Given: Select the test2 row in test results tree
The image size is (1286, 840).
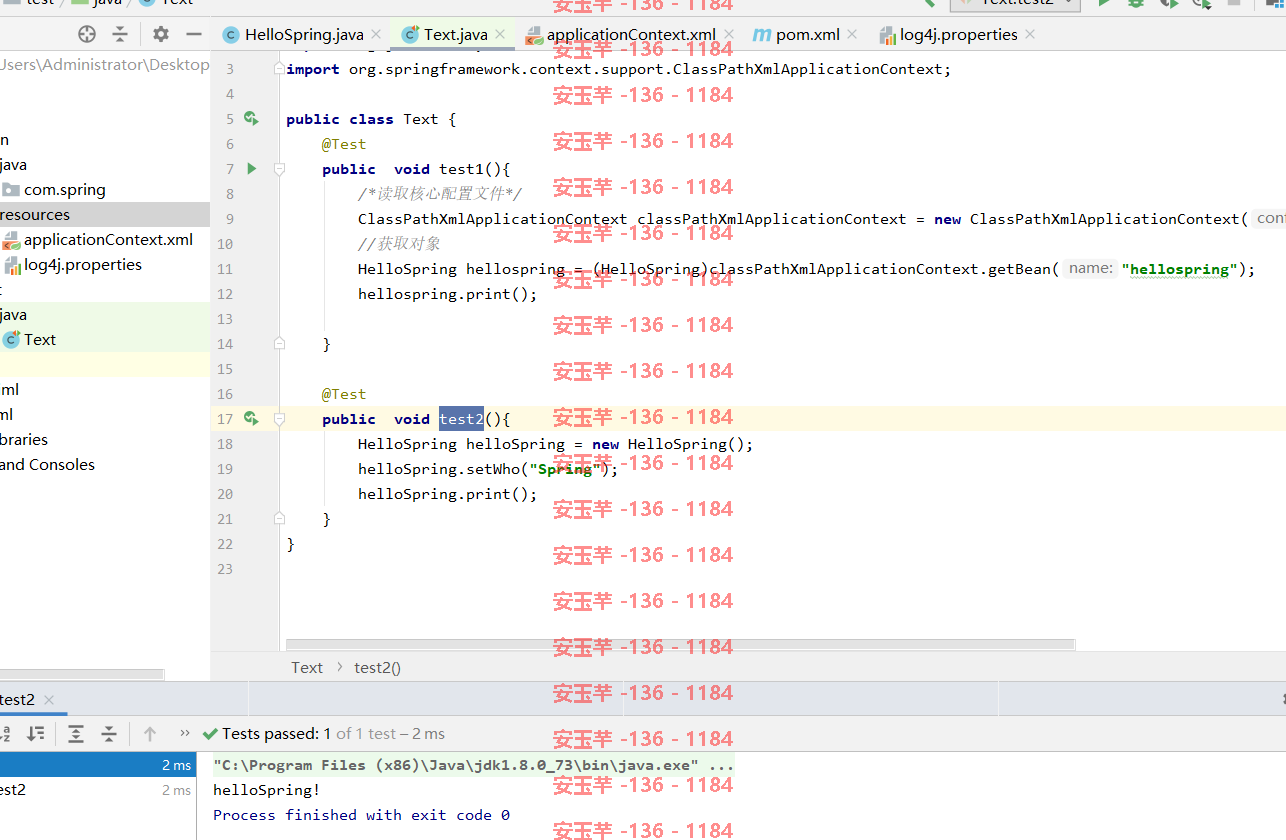Looking at the screenshot, I should [x=98, y=790].
